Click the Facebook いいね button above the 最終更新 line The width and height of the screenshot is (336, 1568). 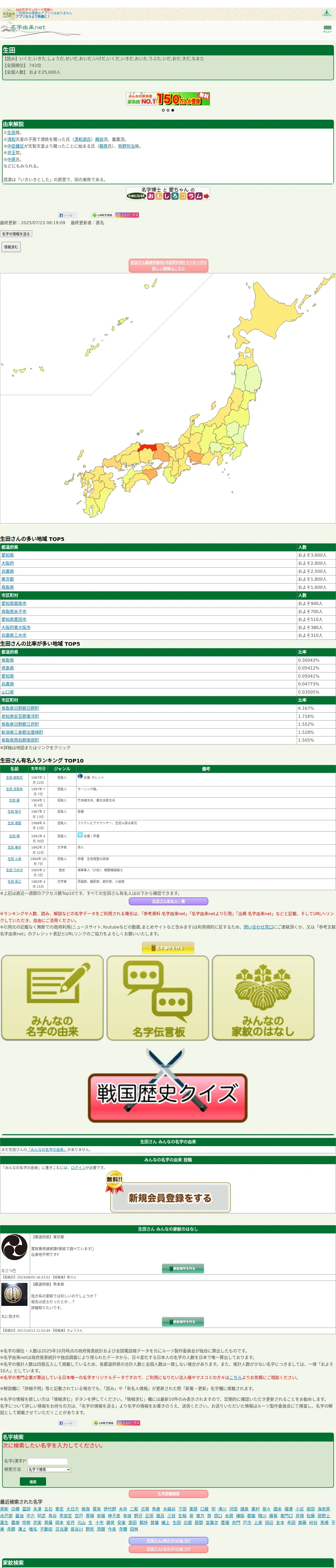[67, 215]
